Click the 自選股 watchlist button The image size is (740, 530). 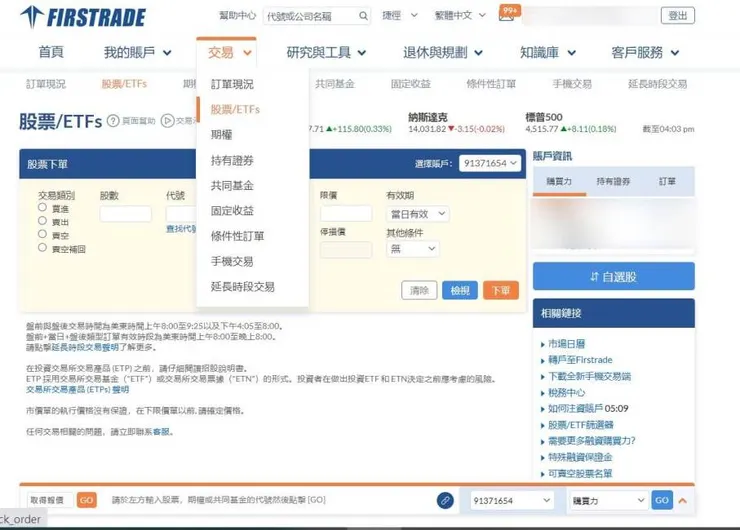[x=614, y=276]
